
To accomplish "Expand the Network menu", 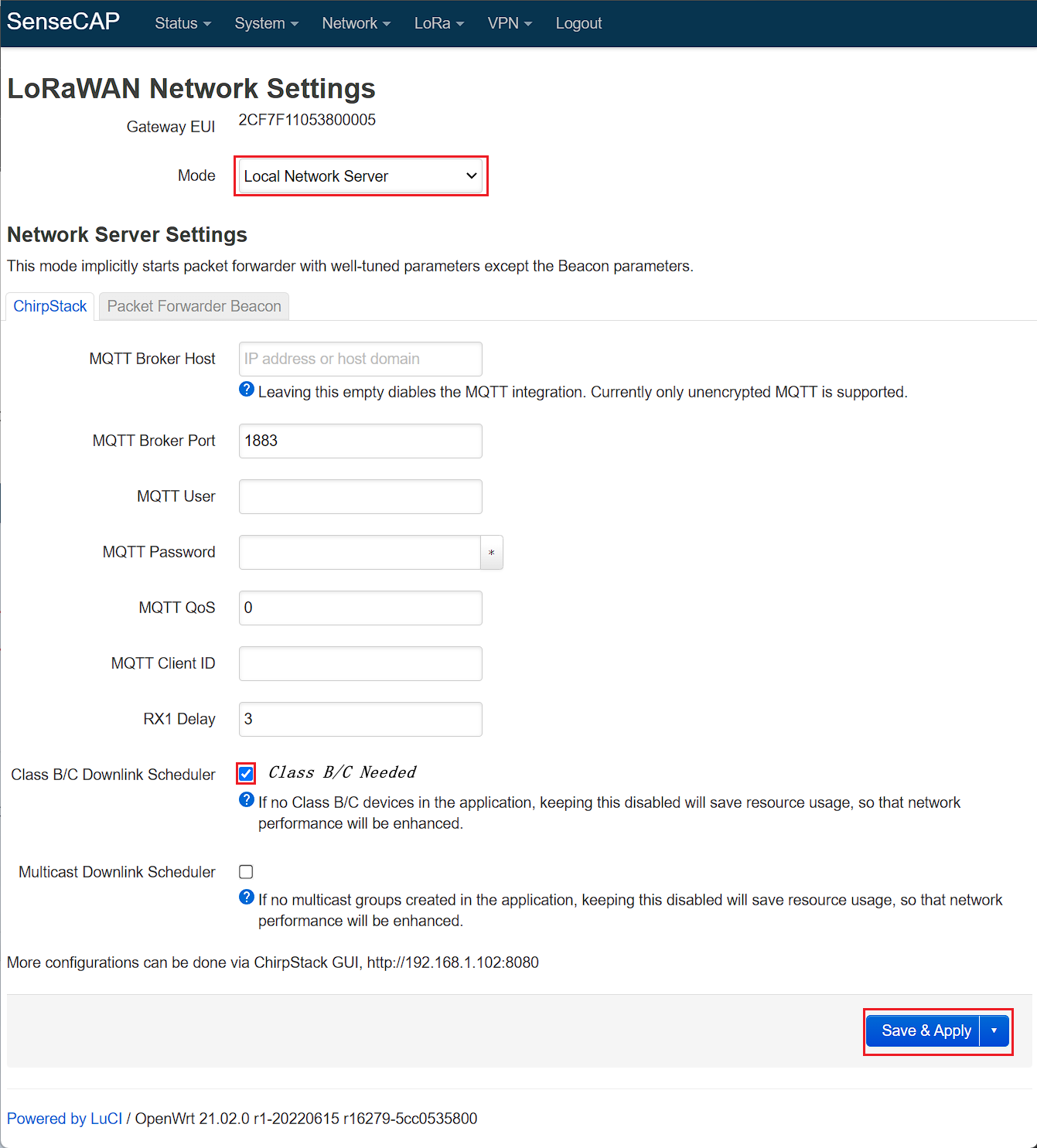I will (x=356, y=23).
